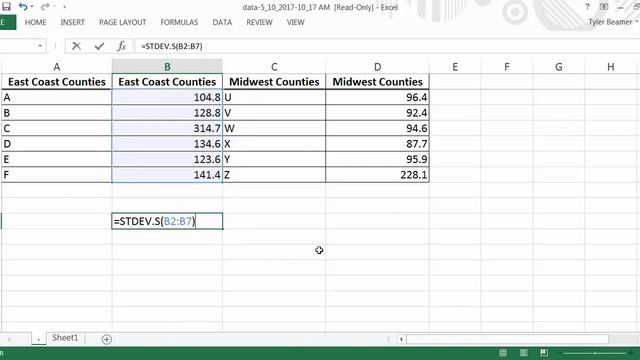
Task: Open the REVIEW ribbon tab
Action: click(259, 22)
